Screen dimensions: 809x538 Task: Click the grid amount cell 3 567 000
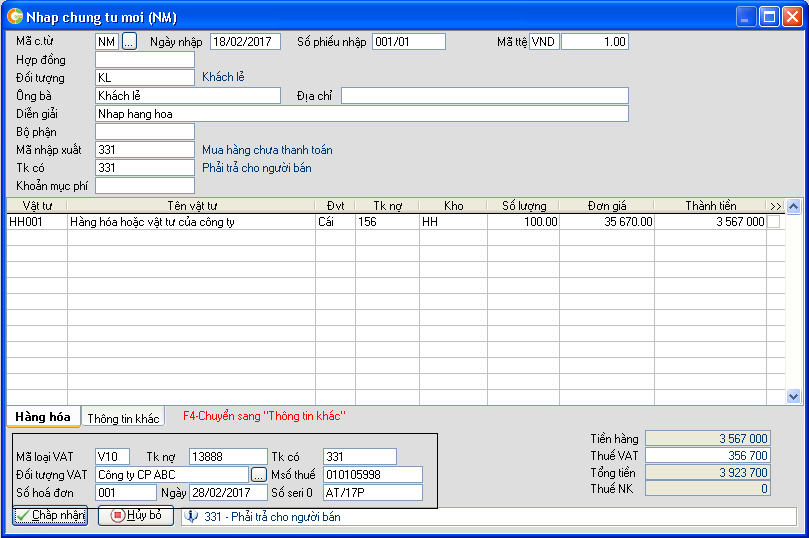click(710, 222)
